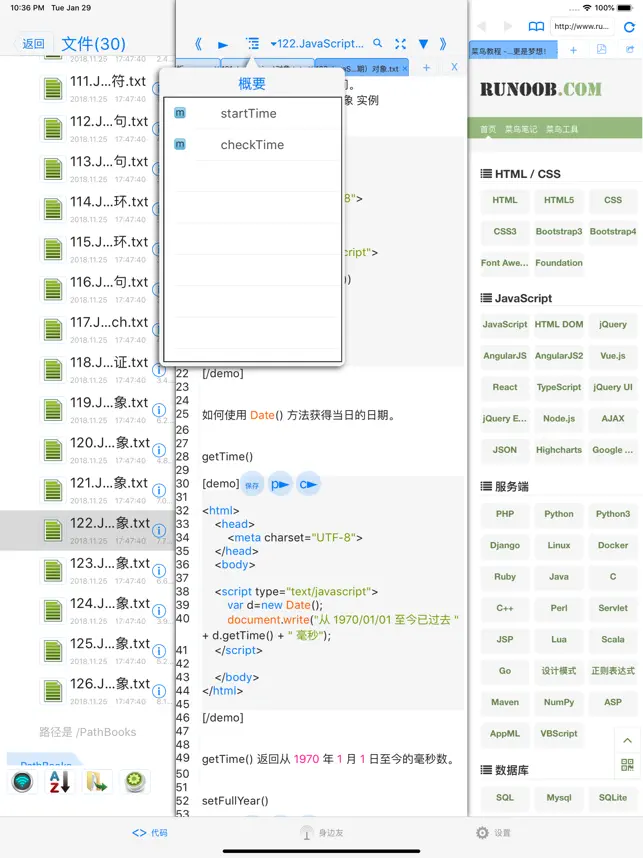
Task: Sort files with A-Z sort icon
Action: tap(60, 781)
